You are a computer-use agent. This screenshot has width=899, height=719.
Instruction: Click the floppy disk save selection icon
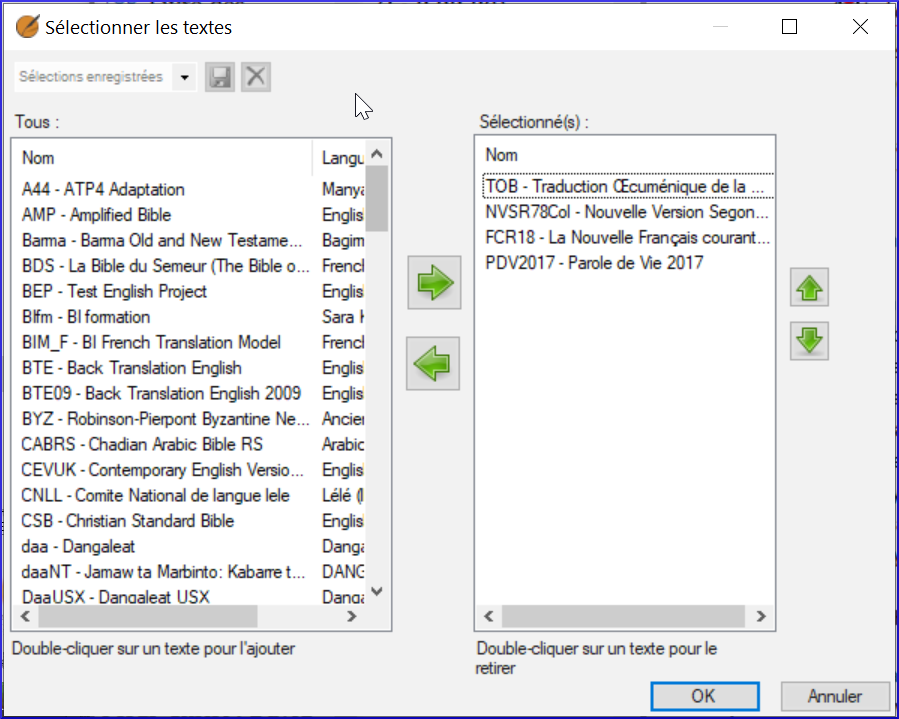point(220,77)
